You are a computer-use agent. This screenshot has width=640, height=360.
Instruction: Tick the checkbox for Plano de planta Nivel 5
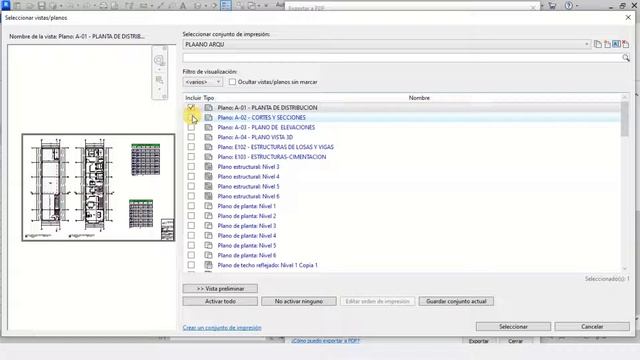[x=191, y=245]
